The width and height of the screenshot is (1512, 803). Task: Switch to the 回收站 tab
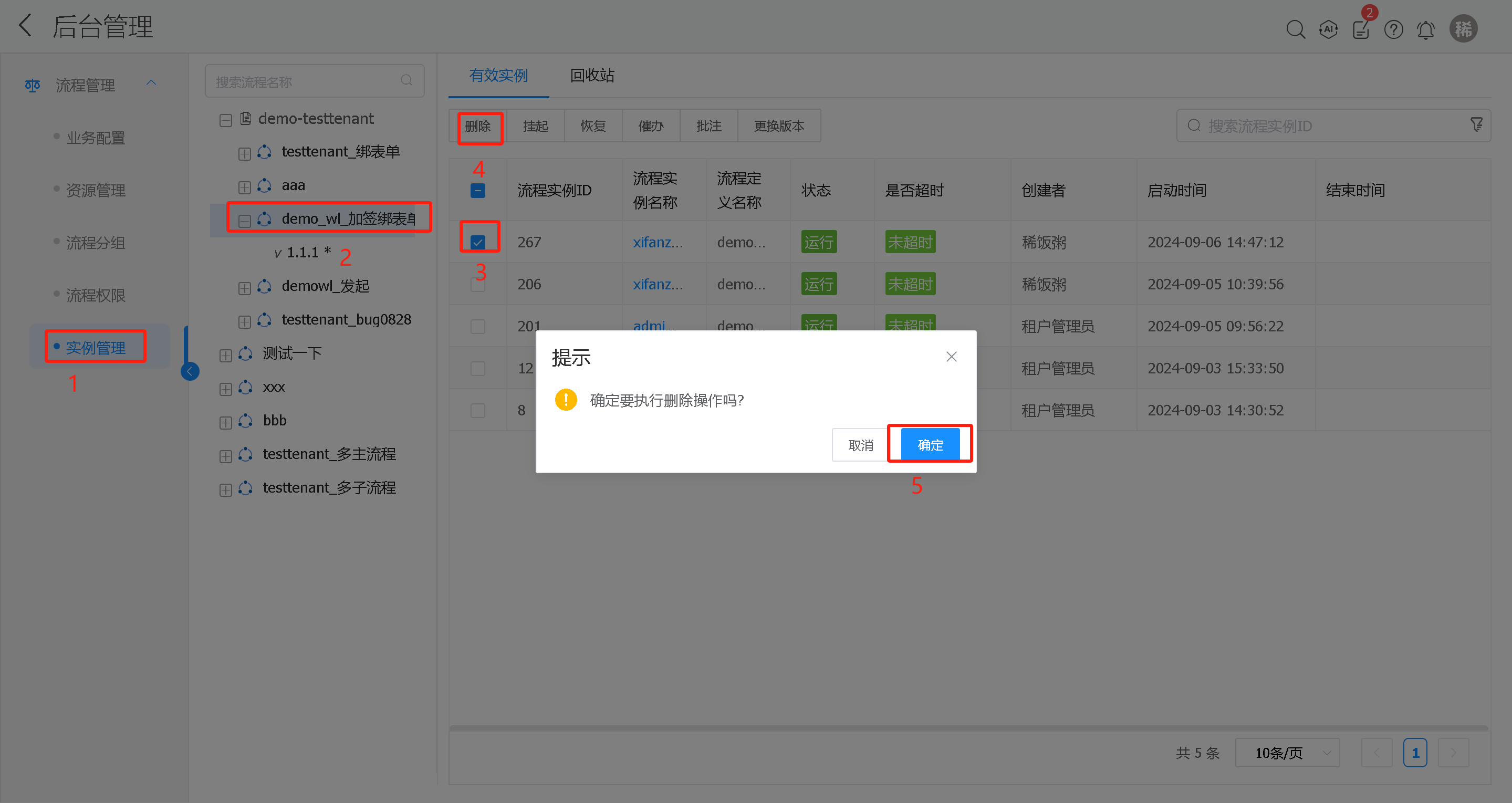click(x=592, y=76)
